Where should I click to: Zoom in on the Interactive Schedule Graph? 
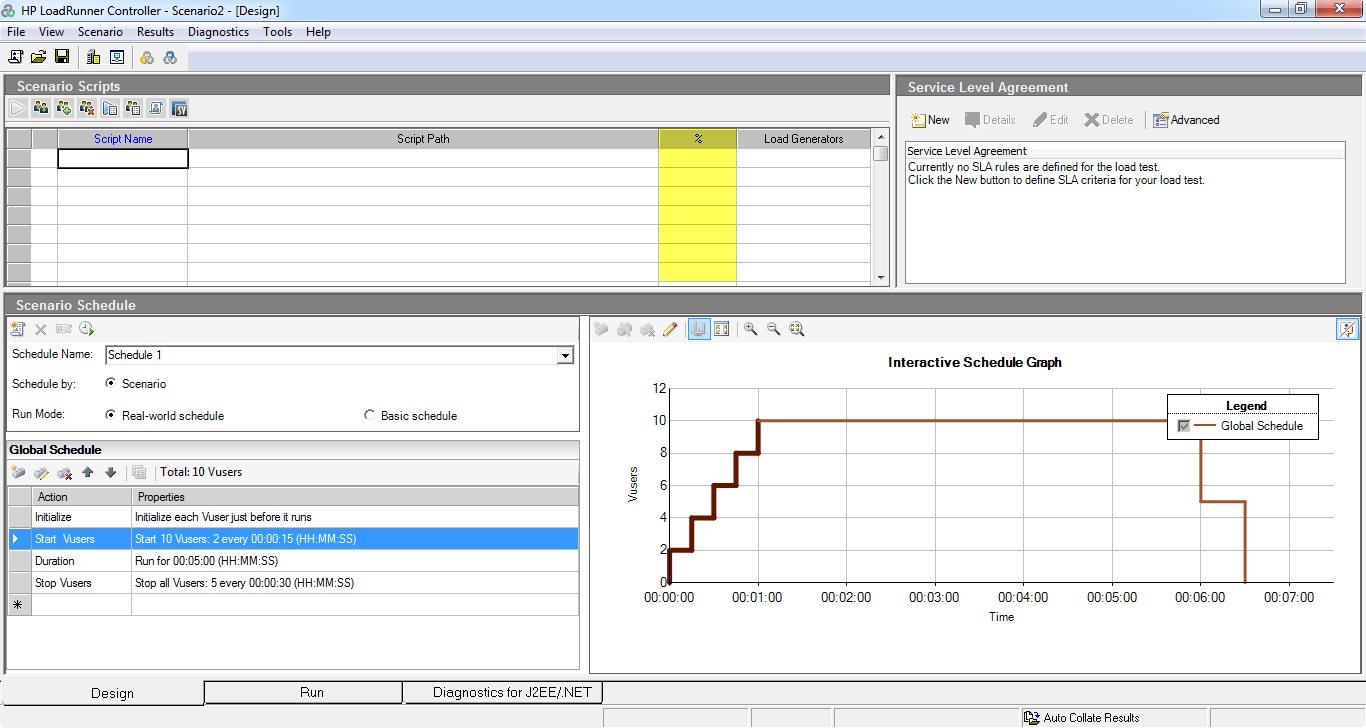750,329
